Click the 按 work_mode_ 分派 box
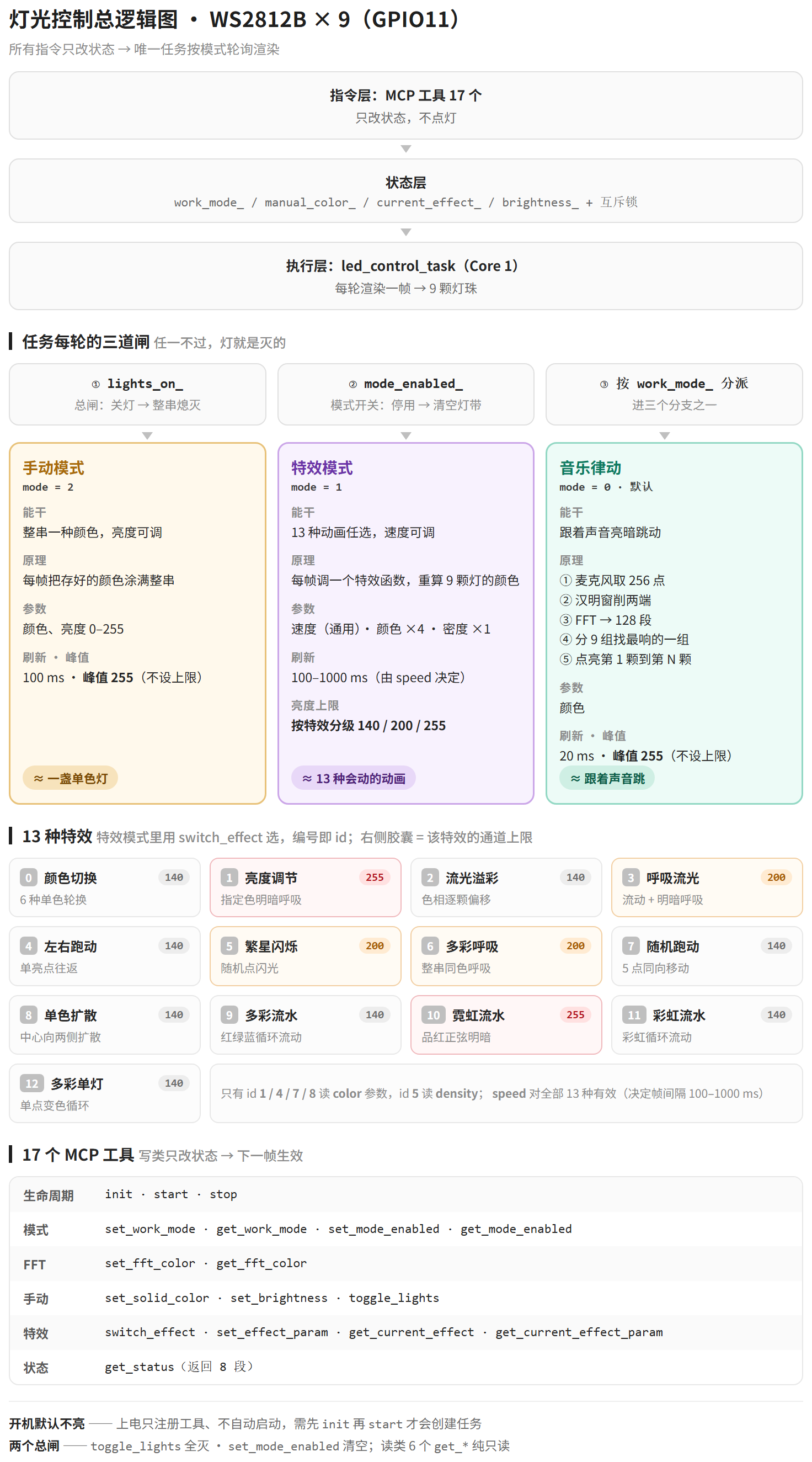Image resolution: width=812 pixels, height=1462 pixels. [674, 395]
